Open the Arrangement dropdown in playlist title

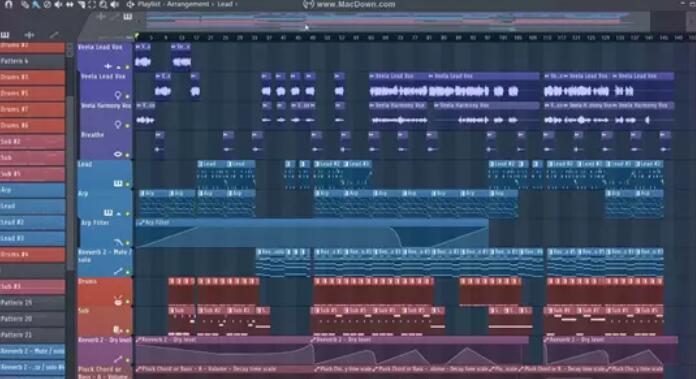(188, 4)
